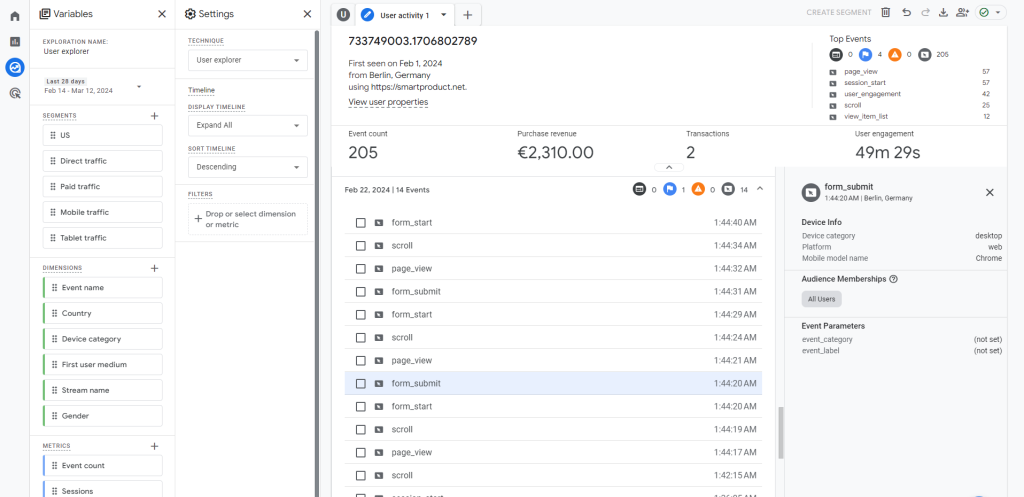
Task: Click the All Users audience chip
Action: point(822,299)
